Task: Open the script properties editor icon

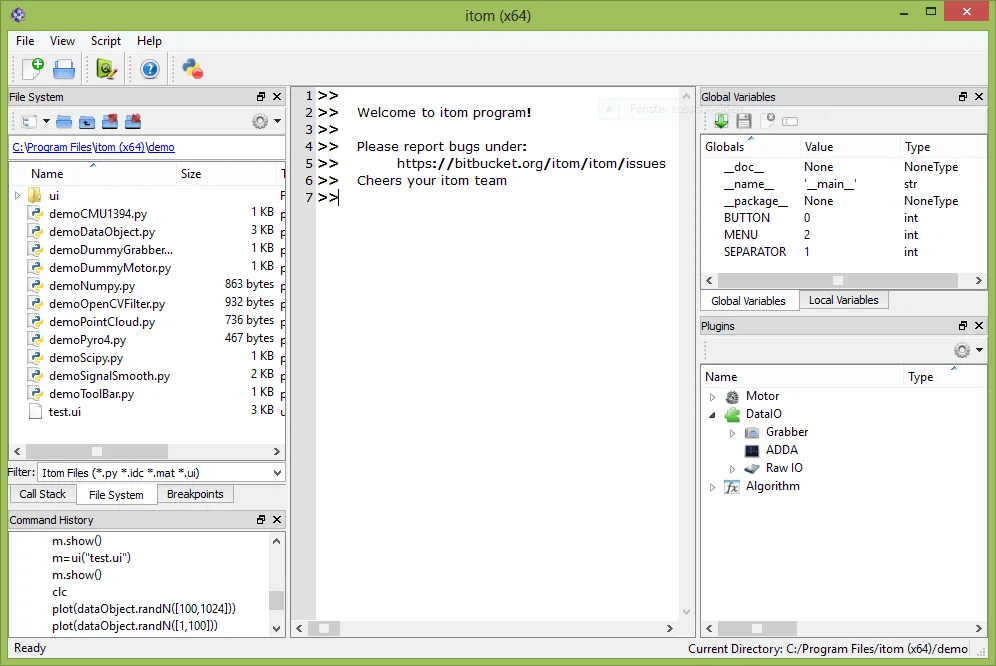Action: click(107, 69)
